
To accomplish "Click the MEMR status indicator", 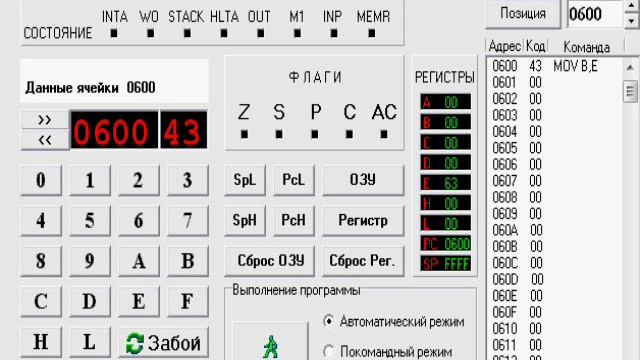I will coord(372,33).
